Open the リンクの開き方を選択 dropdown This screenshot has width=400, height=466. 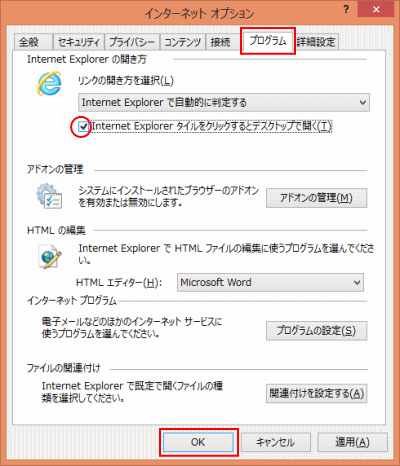(224, 102)
